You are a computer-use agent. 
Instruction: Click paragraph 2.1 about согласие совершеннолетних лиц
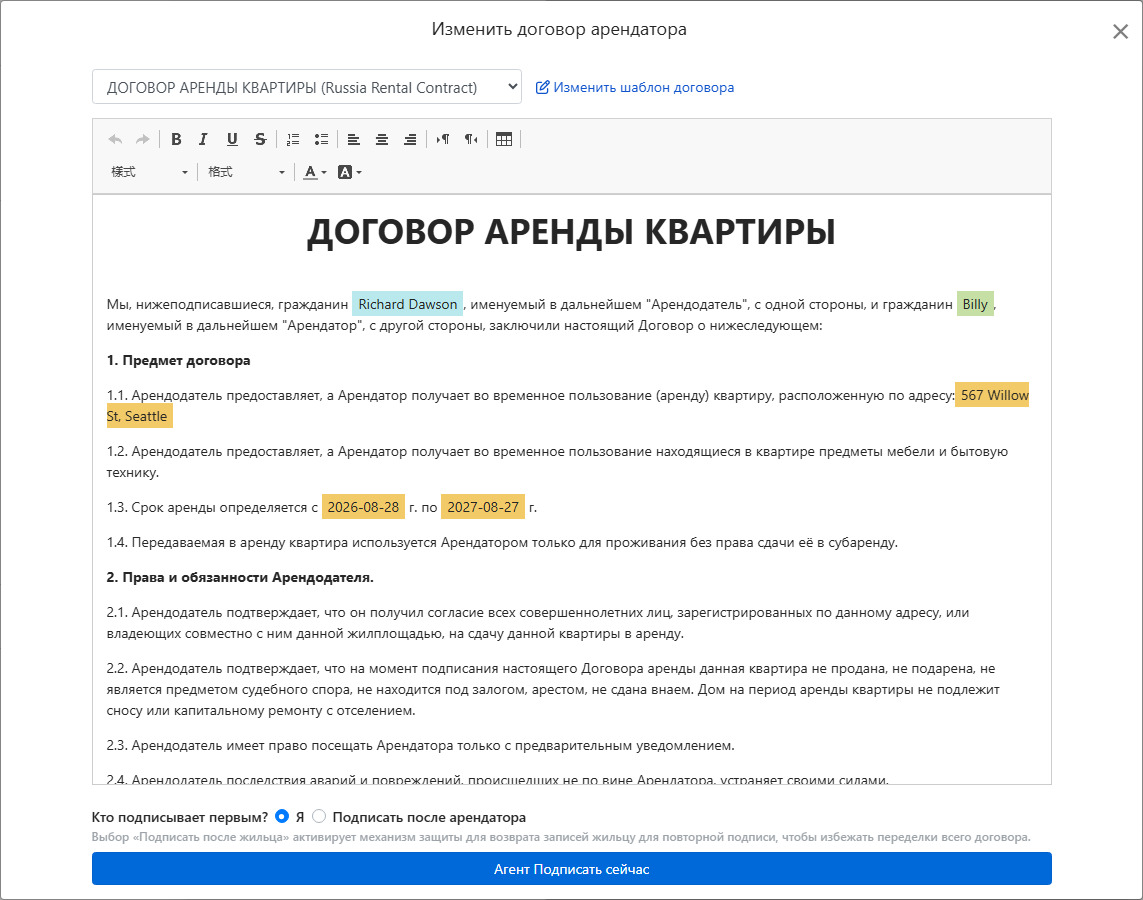tap(538, 623)
